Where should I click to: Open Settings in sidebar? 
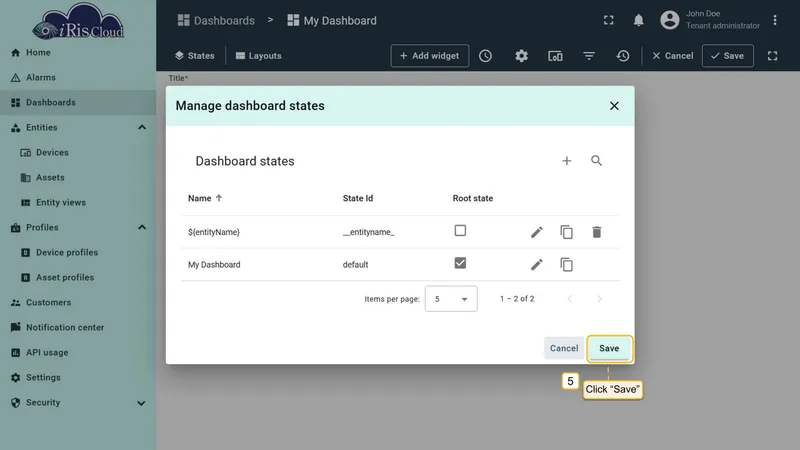point(78,378)
